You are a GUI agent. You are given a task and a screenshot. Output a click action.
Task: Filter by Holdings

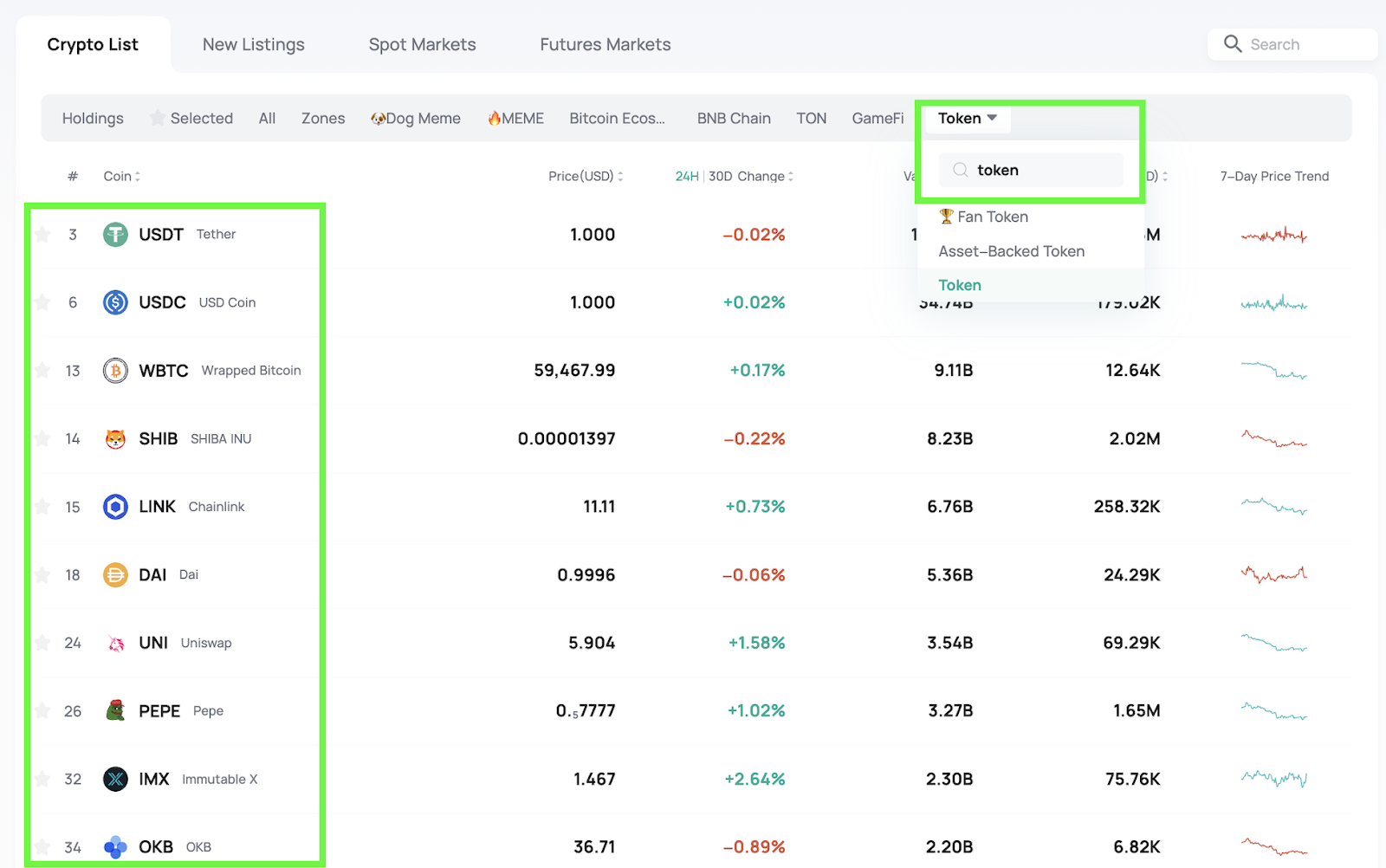[93, 118]
